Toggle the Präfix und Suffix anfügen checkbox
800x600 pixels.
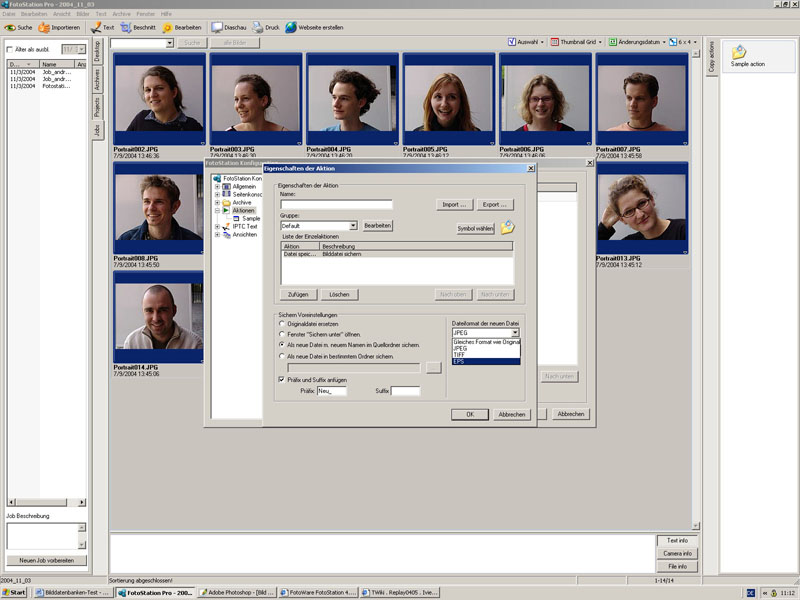click(282, 380)
